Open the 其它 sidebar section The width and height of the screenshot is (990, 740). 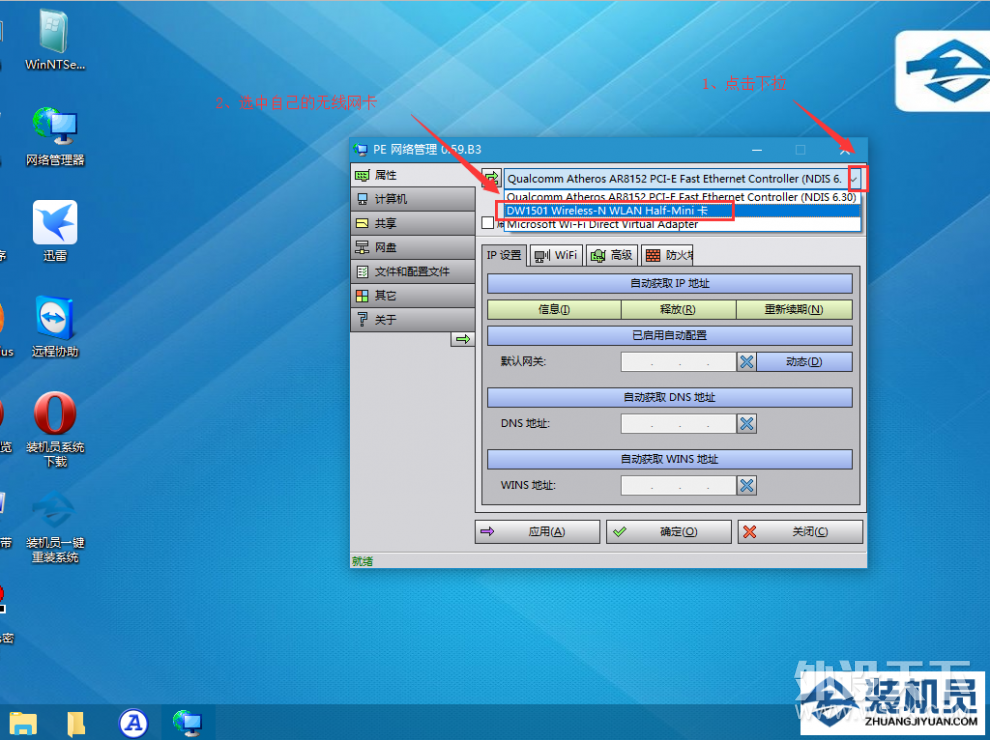[x=413, y=295]
